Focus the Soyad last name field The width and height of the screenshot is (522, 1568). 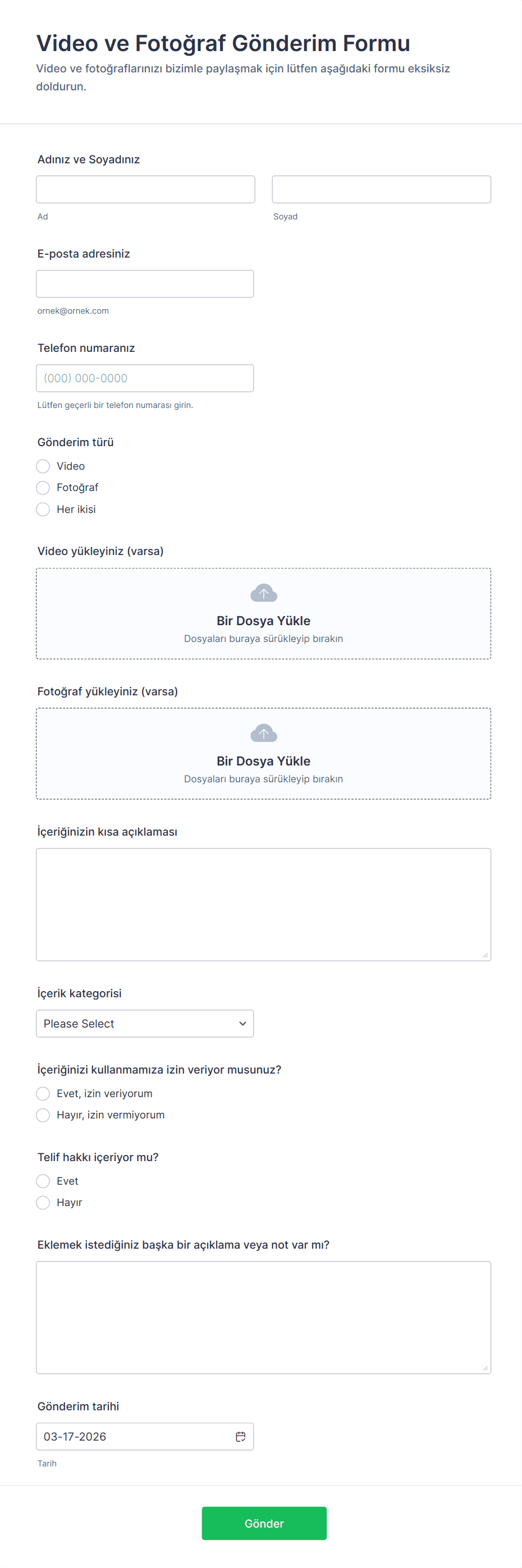point(381,189)
